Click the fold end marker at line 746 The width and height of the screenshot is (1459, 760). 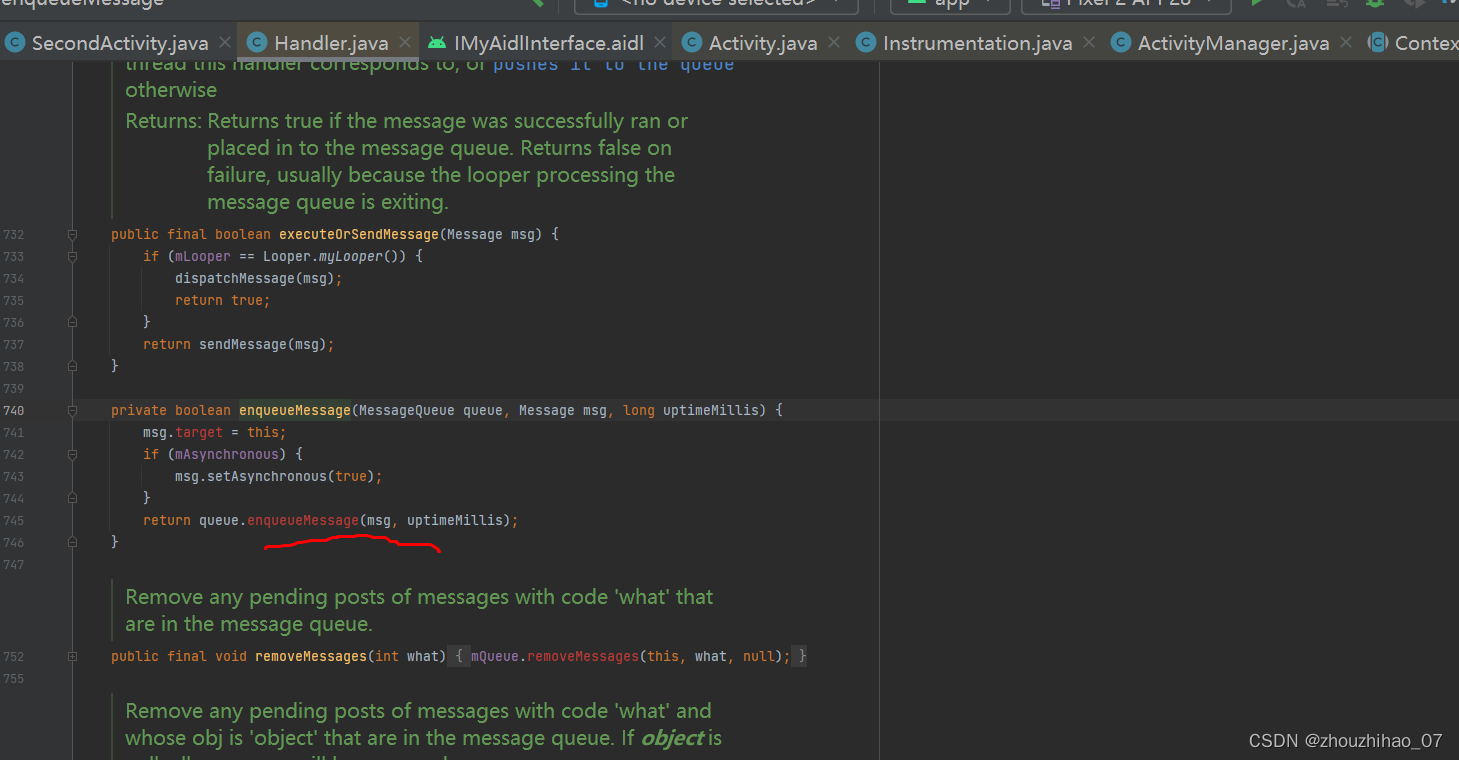click(x=72, y=542)
